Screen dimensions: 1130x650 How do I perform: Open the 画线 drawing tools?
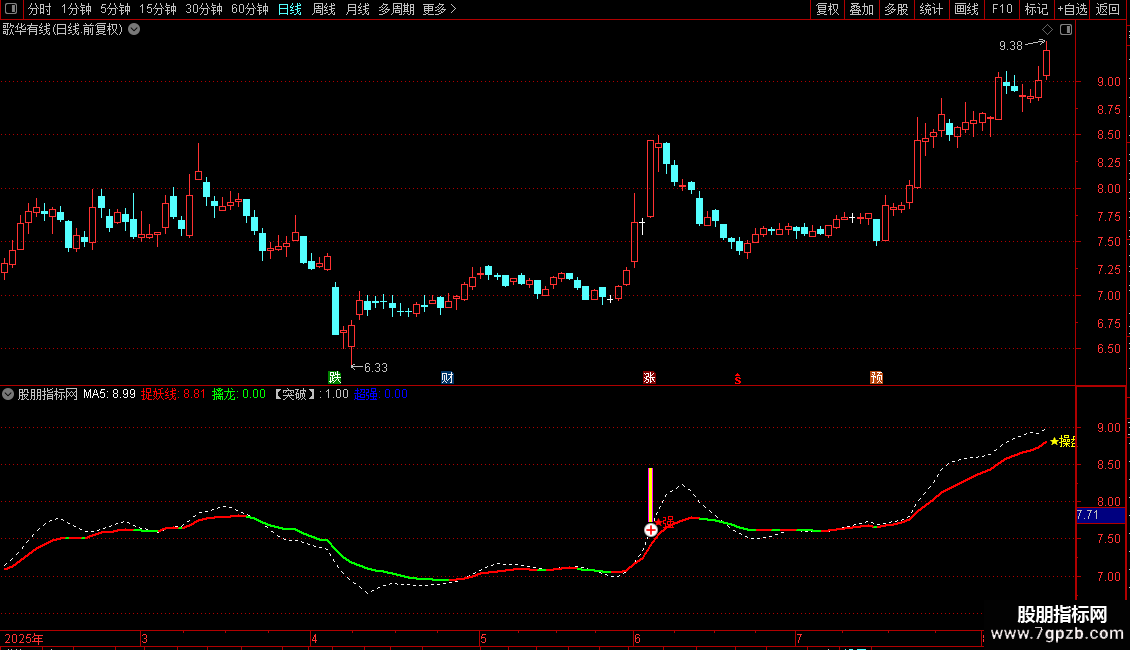966,9
